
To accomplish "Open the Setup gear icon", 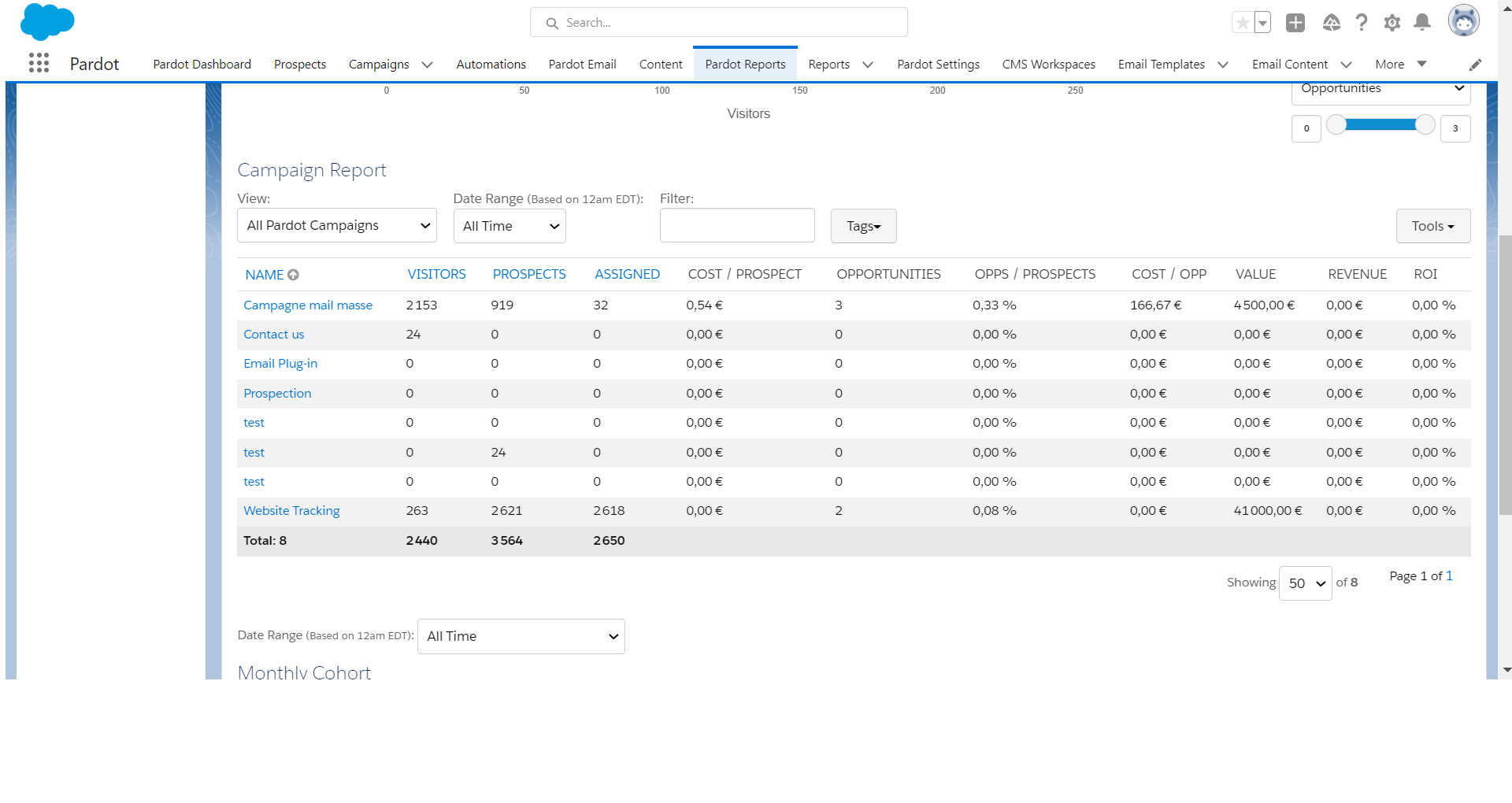I will pyautogui.click(x=1392, y=23).
